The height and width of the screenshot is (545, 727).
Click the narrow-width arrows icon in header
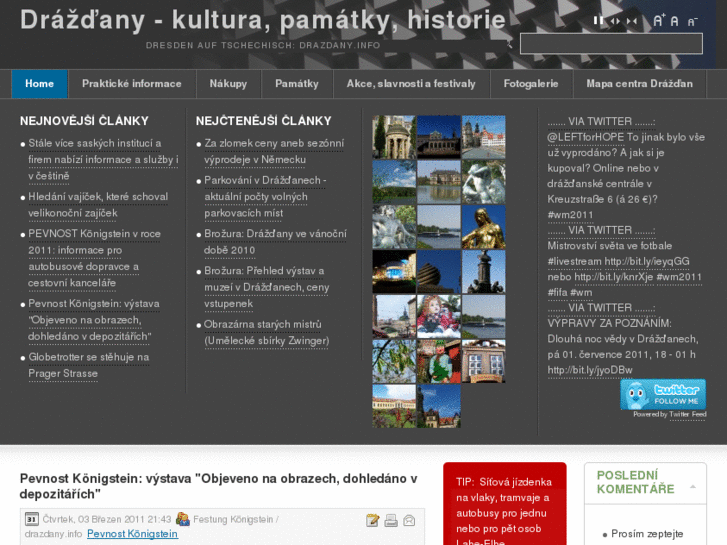coord(631,21)
